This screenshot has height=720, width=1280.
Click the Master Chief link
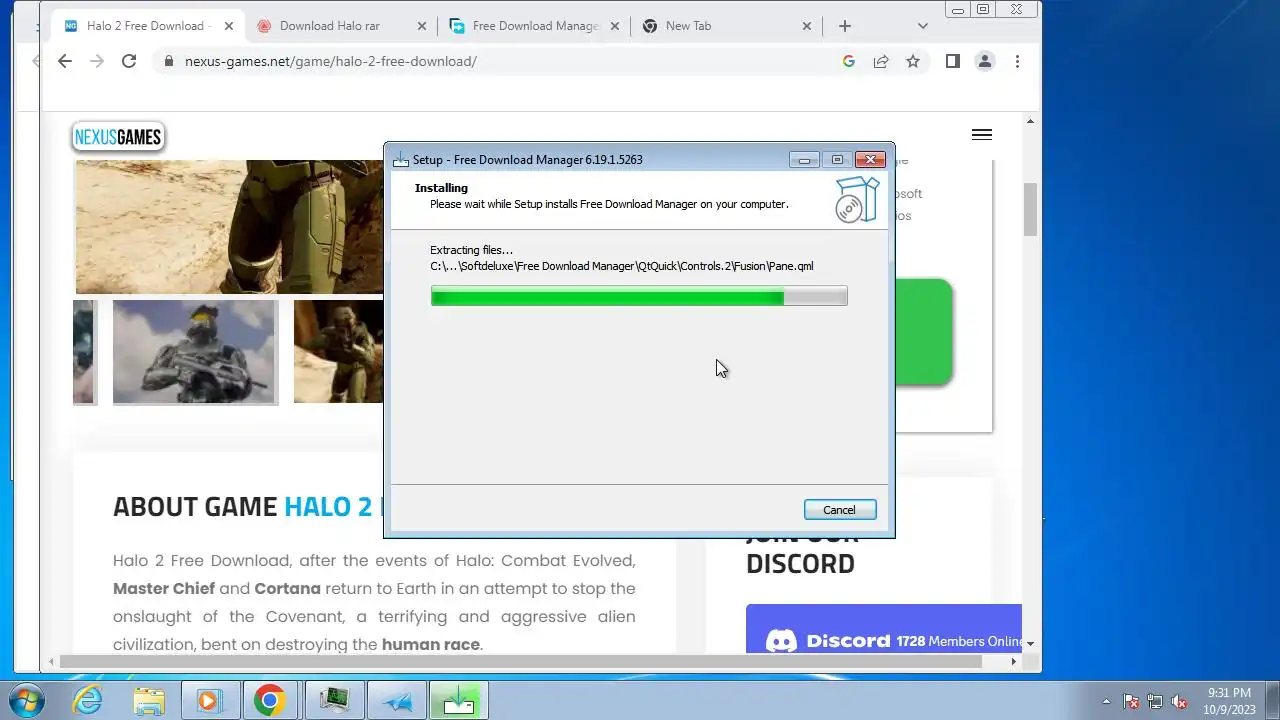pyautogui.click(x=163, y=589)
